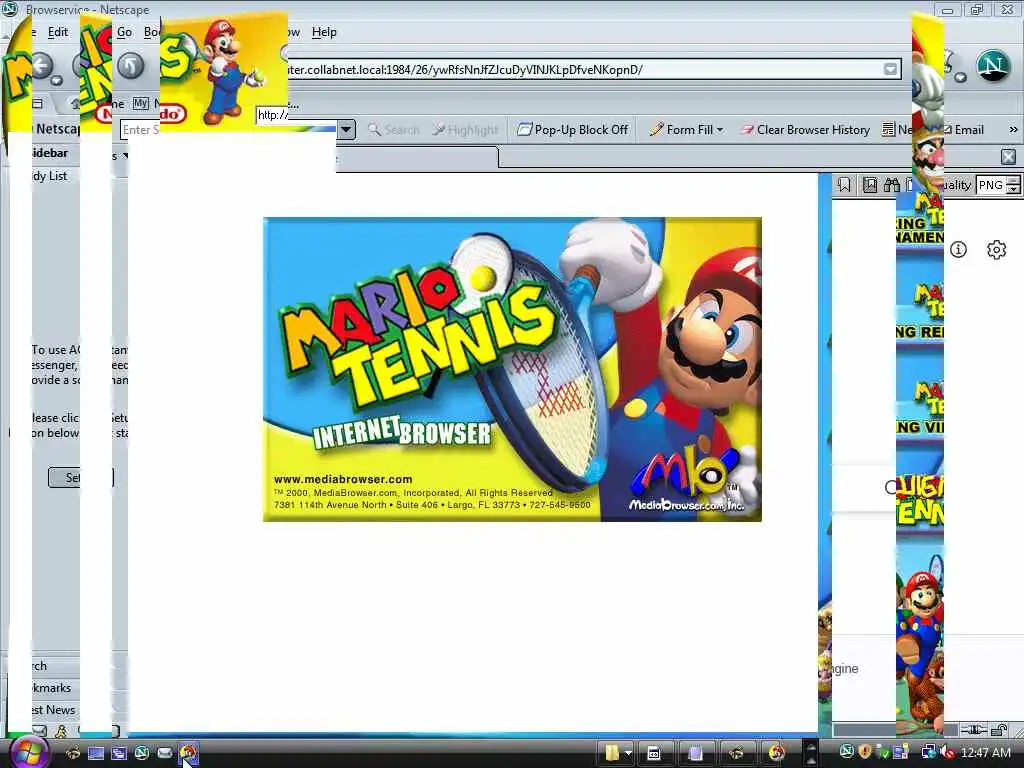This screenshot has height=768, width=1024.
Task: Click the sidebar tabs dropdown arrow
Action: tap(125, 156)
